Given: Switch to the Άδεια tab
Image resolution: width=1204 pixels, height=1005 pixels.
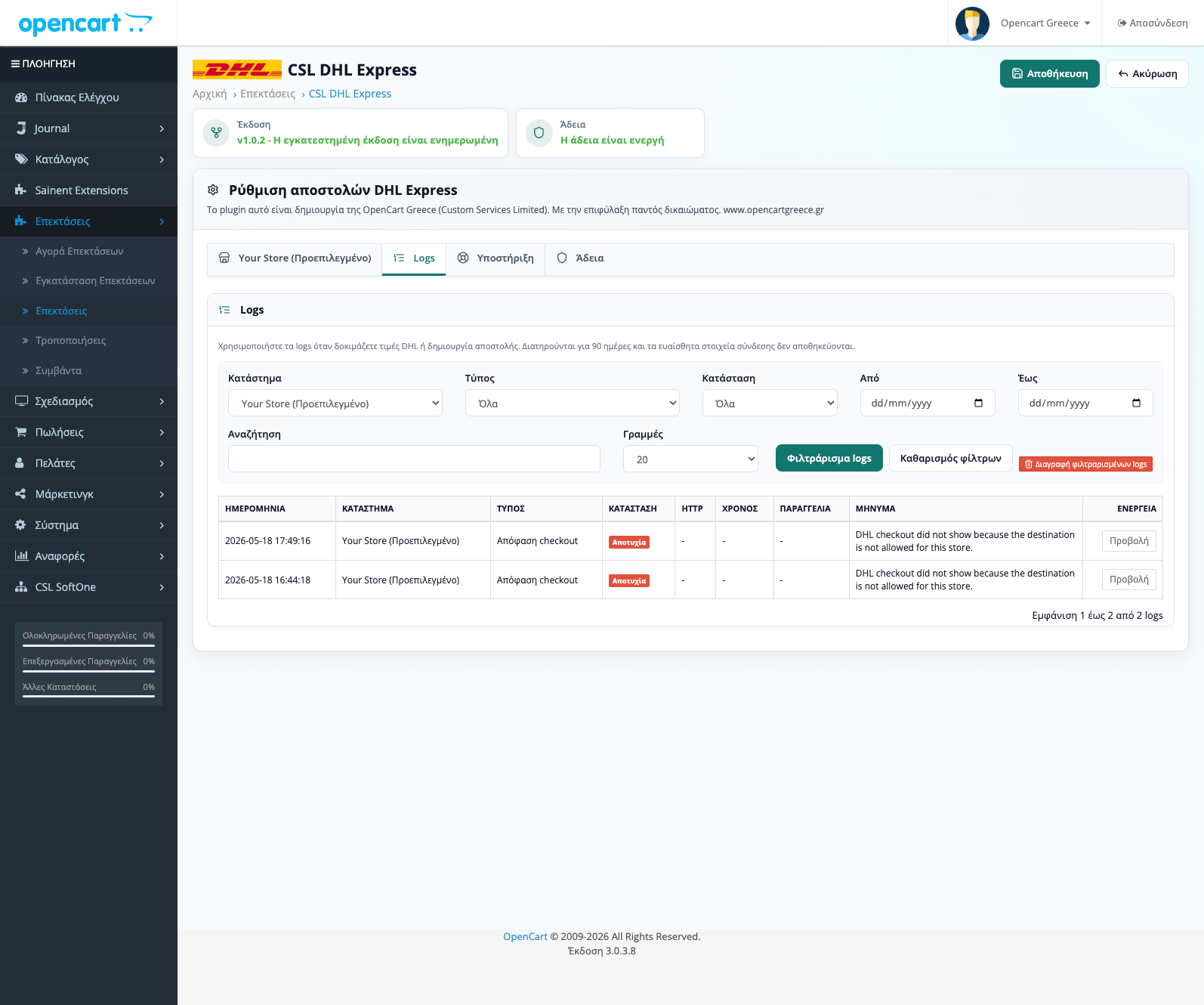Looking at the screenshot, I should click(580, 258).
